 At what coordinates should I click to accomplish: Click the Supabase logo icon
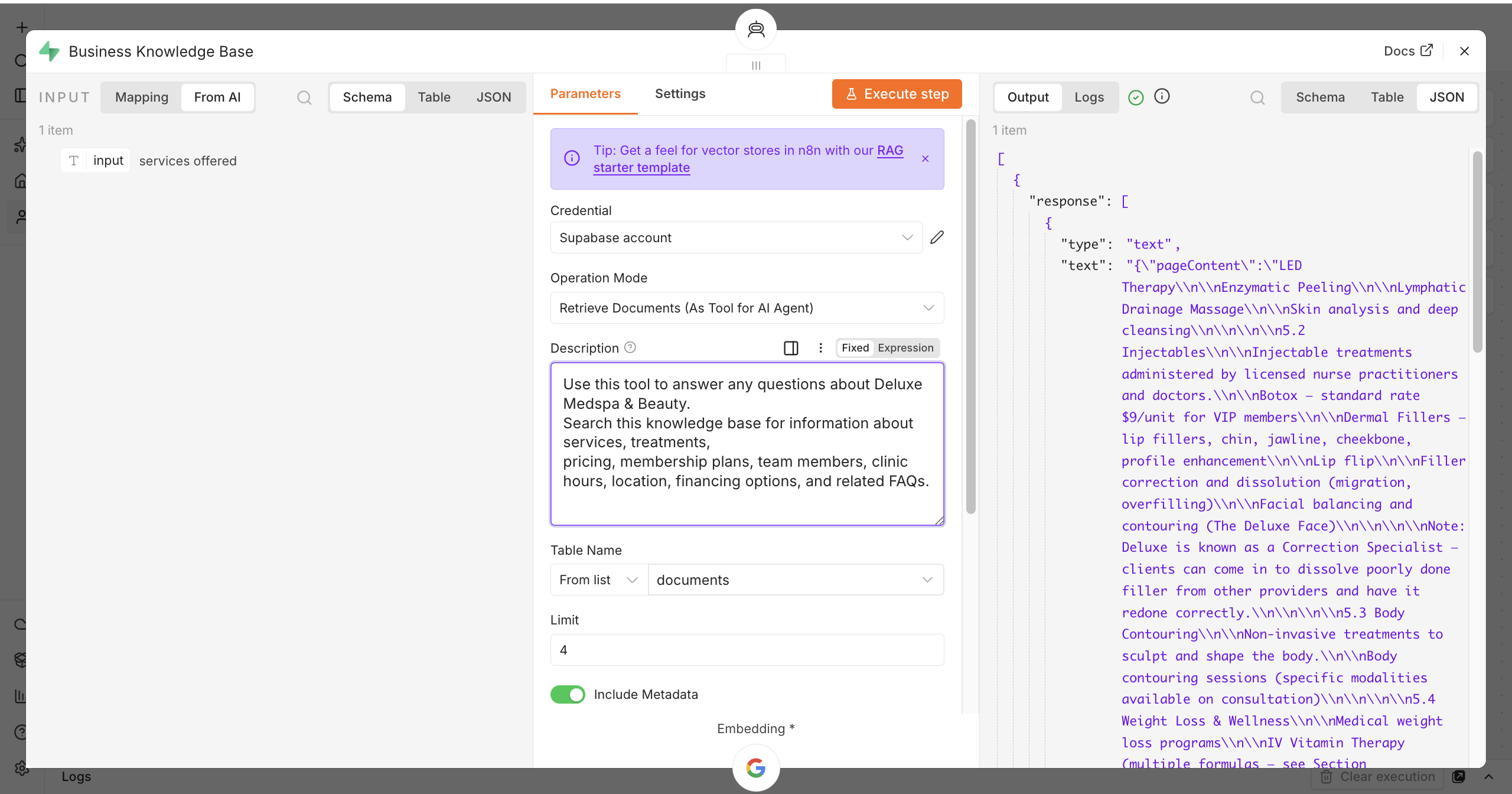tap(49, 51)
